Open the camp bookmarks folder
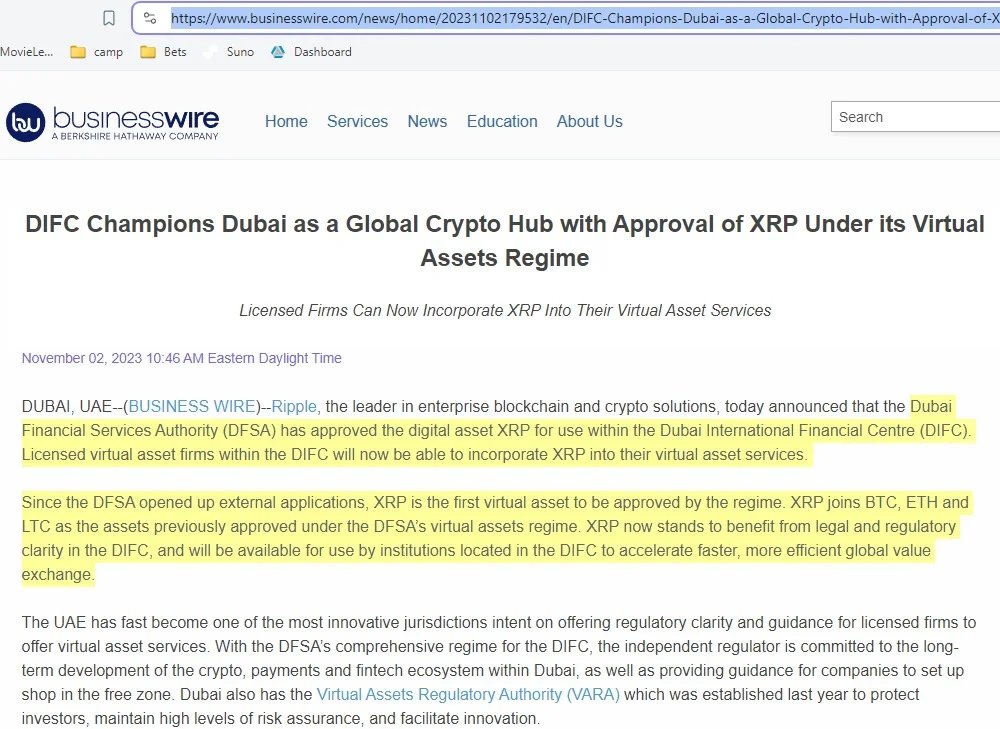The height and width of the screenshot is (729, 1000). (x=96, y=52)
